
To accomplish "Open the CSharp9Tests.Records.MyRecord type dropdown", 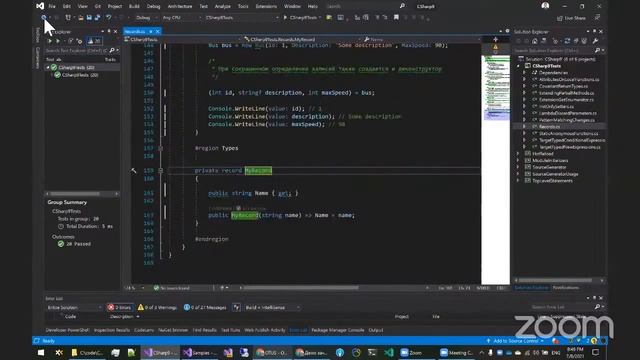I will point(301,40).
